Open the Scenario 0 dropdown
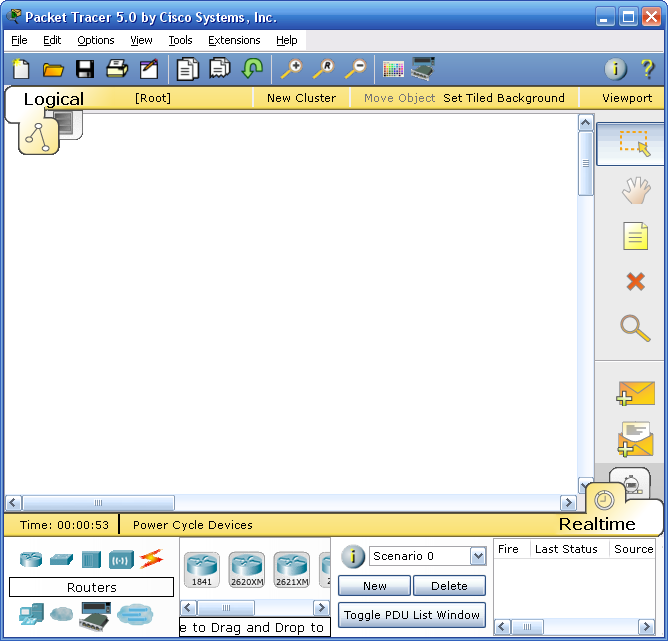 478,556
